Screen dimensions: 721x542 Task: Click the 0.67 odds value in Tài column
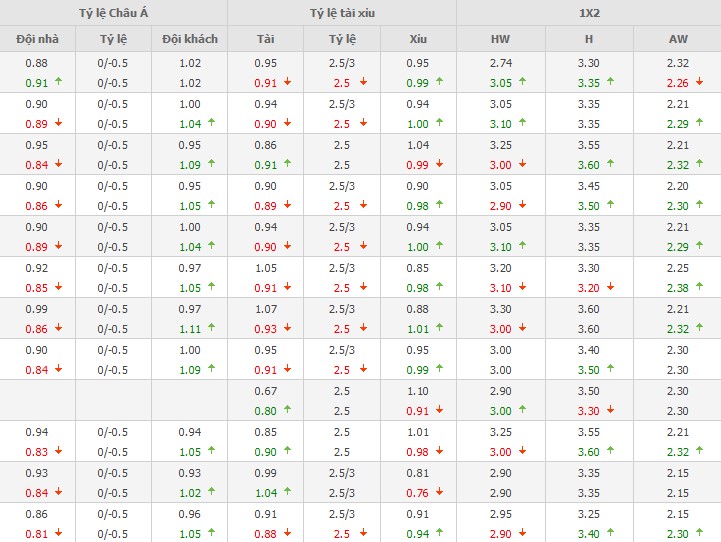pos(265,391)
